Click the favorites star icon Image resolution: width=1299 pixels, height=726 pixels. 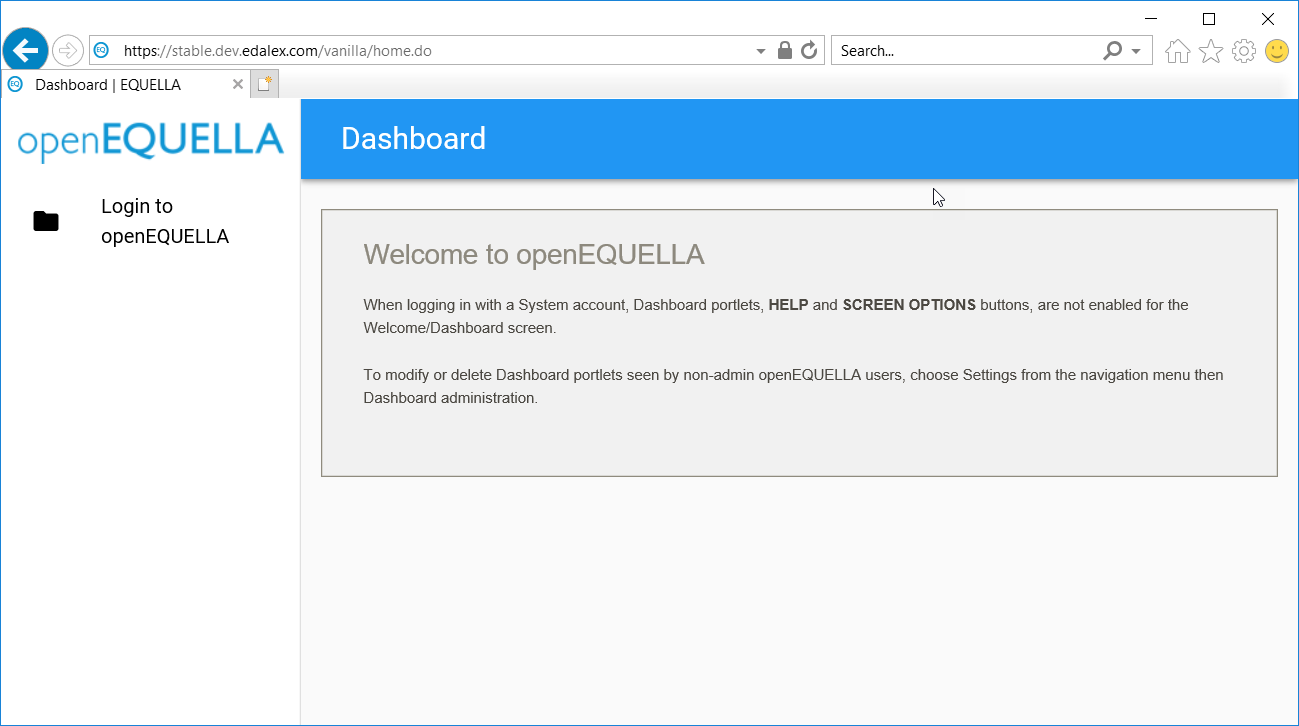coord(1210,50)
